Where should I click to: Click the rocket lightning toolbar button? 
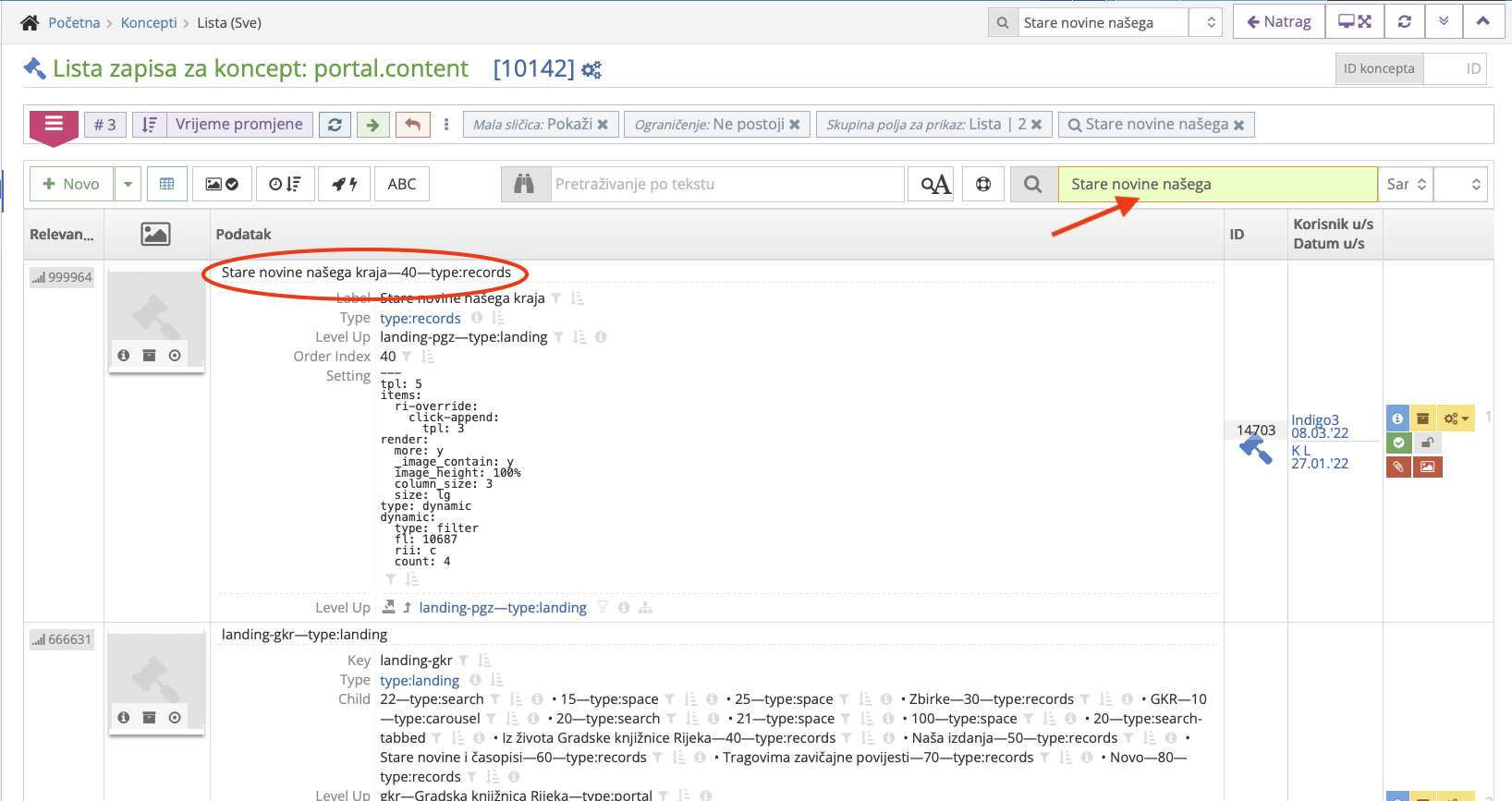click(x=345, y=184)
